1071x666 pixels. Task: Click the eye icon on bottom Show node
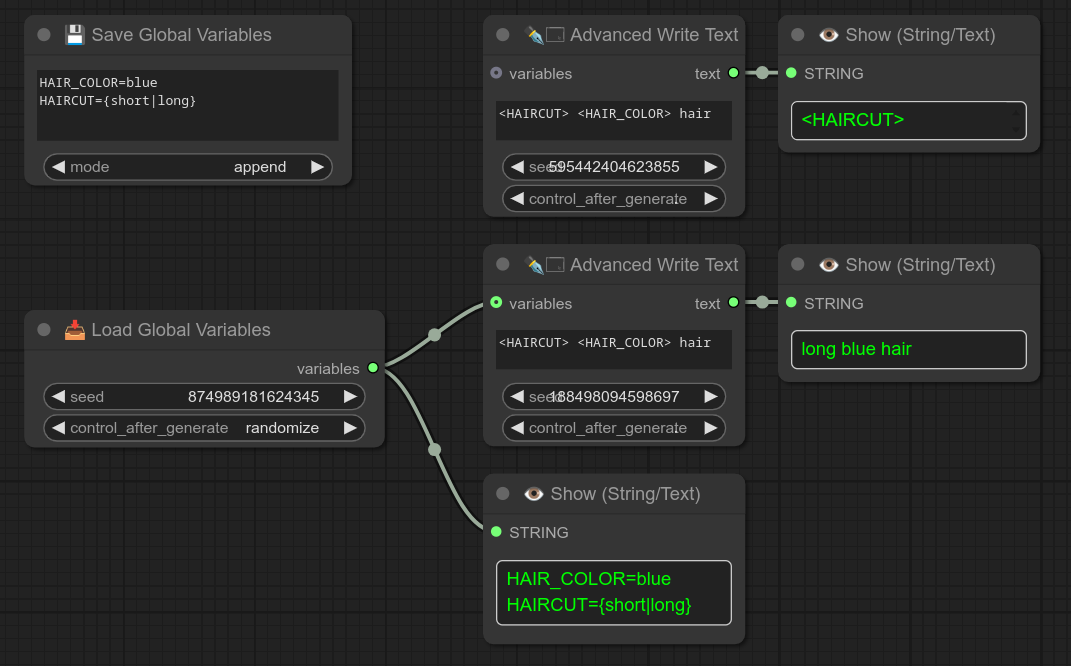(x=534, y=494)
